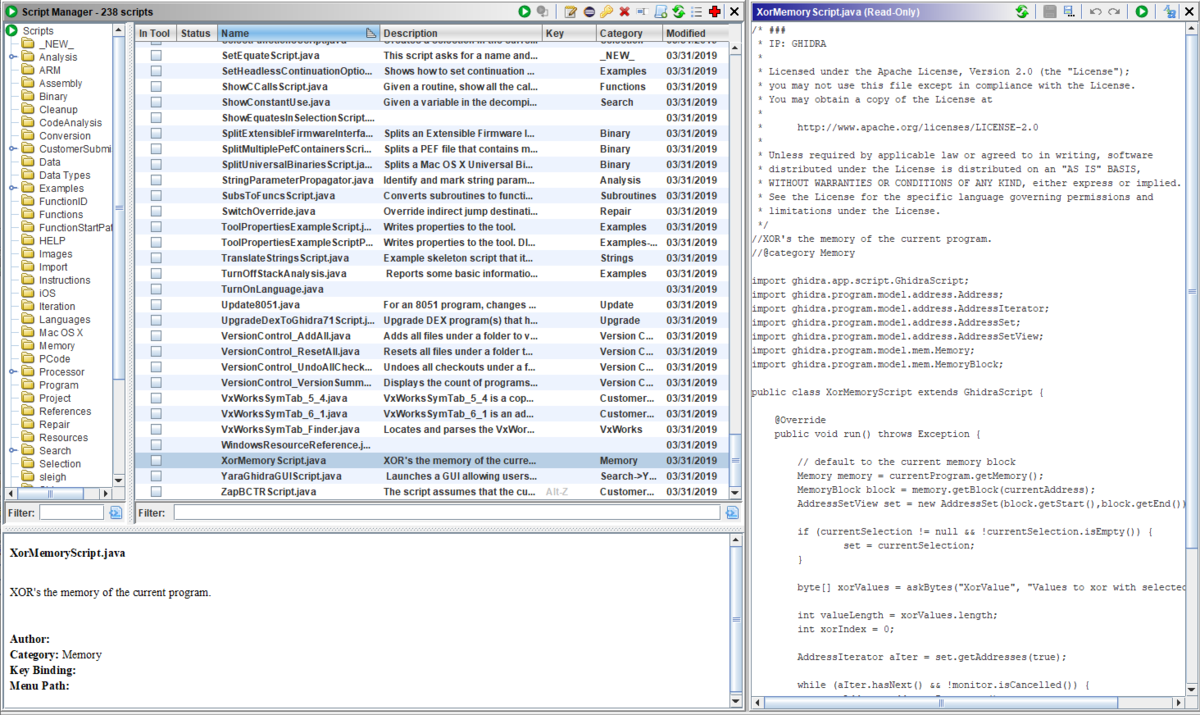Enable In Tool for SetEquateScript.java
This screenshot has width=1200, height=715.
coord(156,56)
